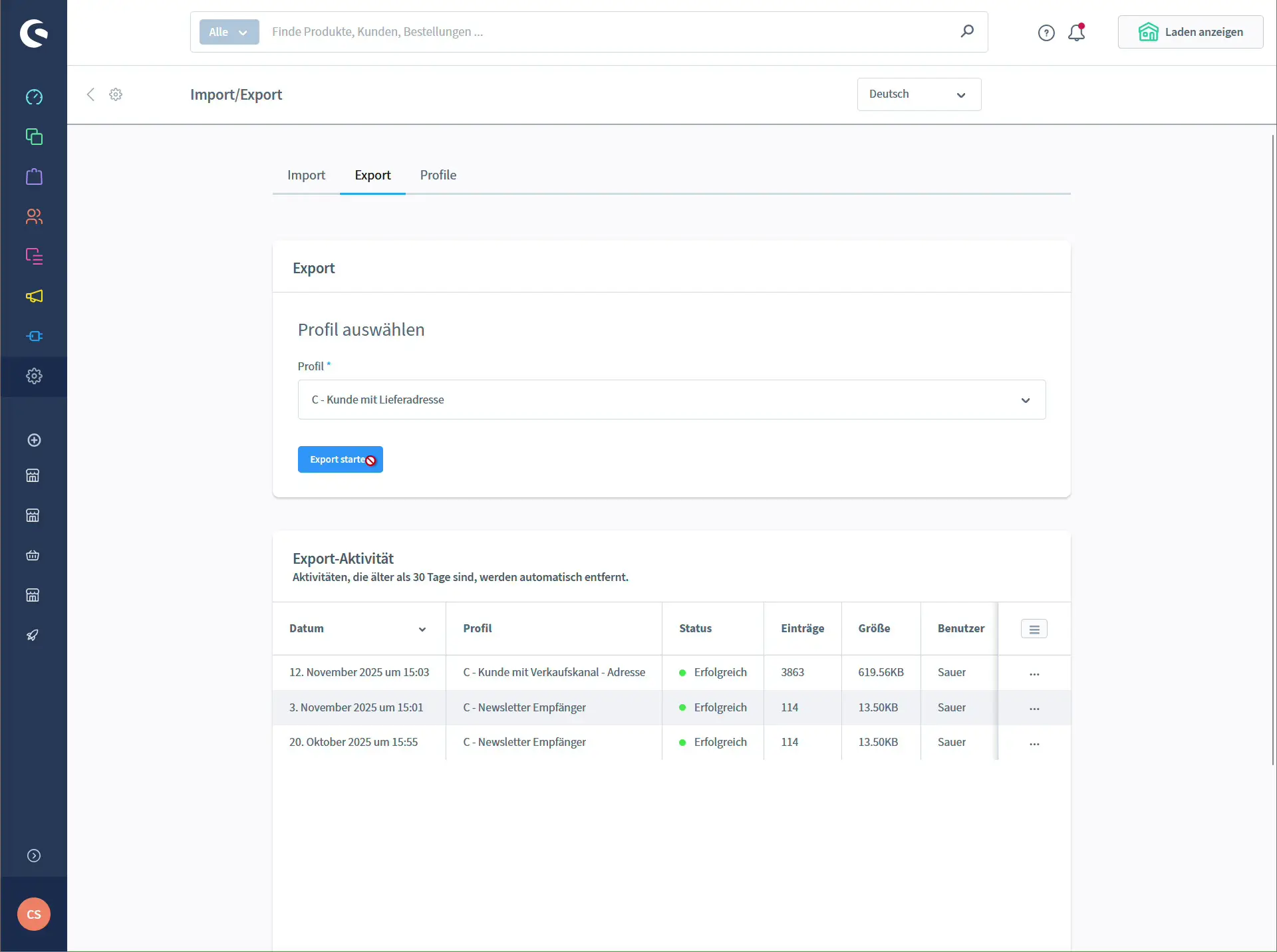
Task: Click the Laden anzeigen button
Action: (1190, 32)
